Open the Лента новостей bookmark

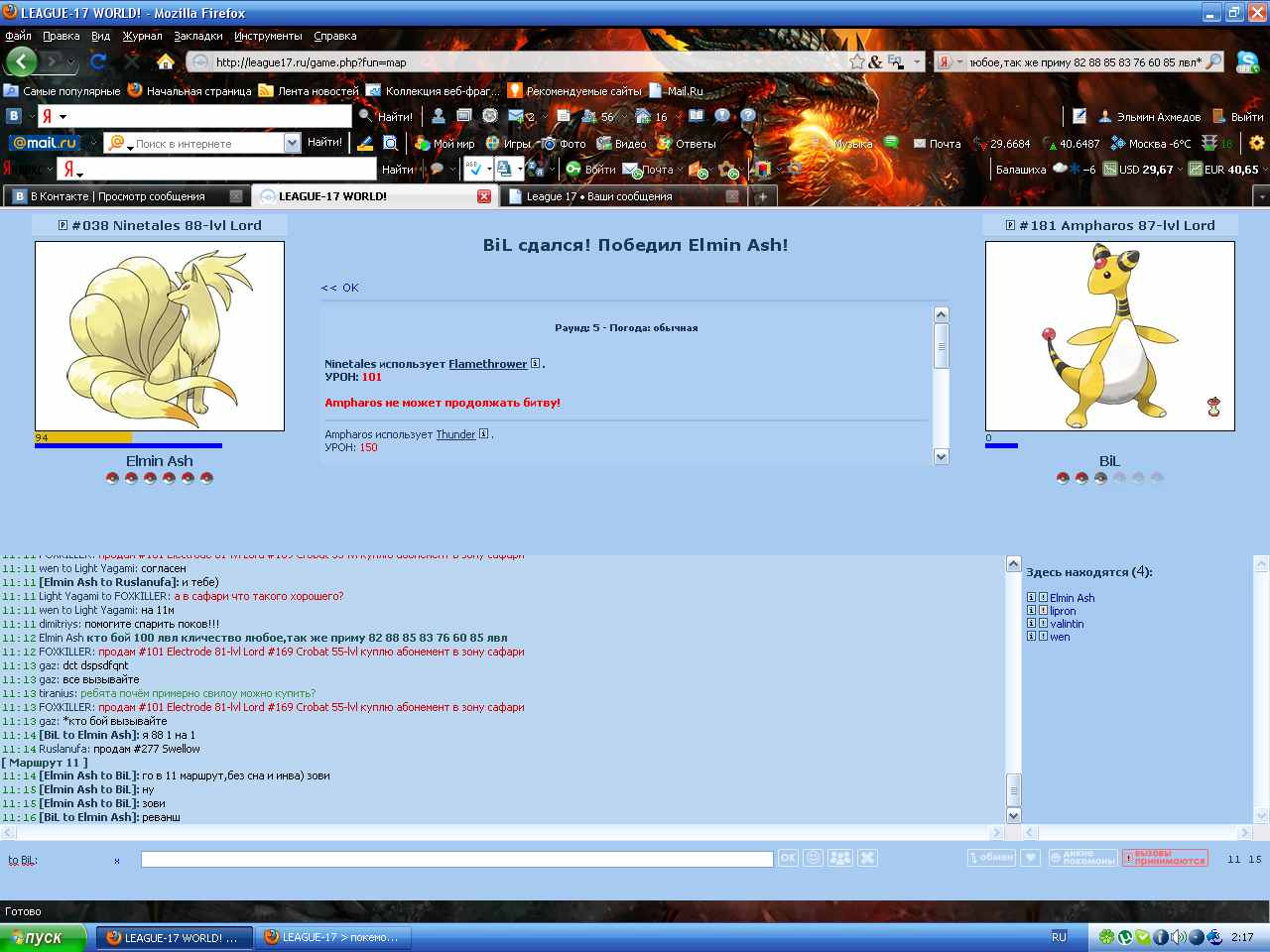[309, 90]
